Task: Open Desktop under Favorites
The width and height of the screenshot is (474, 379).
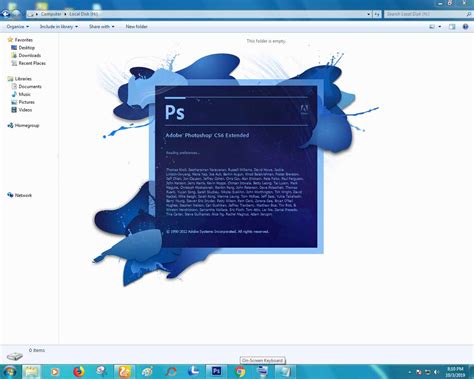Action: (x=27, y=48)
